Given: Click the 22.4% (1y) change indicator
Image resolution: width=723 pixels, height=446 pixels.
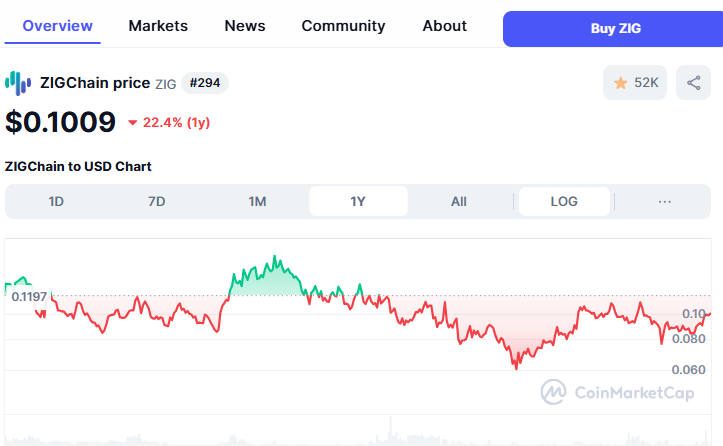Looking at the screenshot, I should pyautogui.click(x=169, y=123).
